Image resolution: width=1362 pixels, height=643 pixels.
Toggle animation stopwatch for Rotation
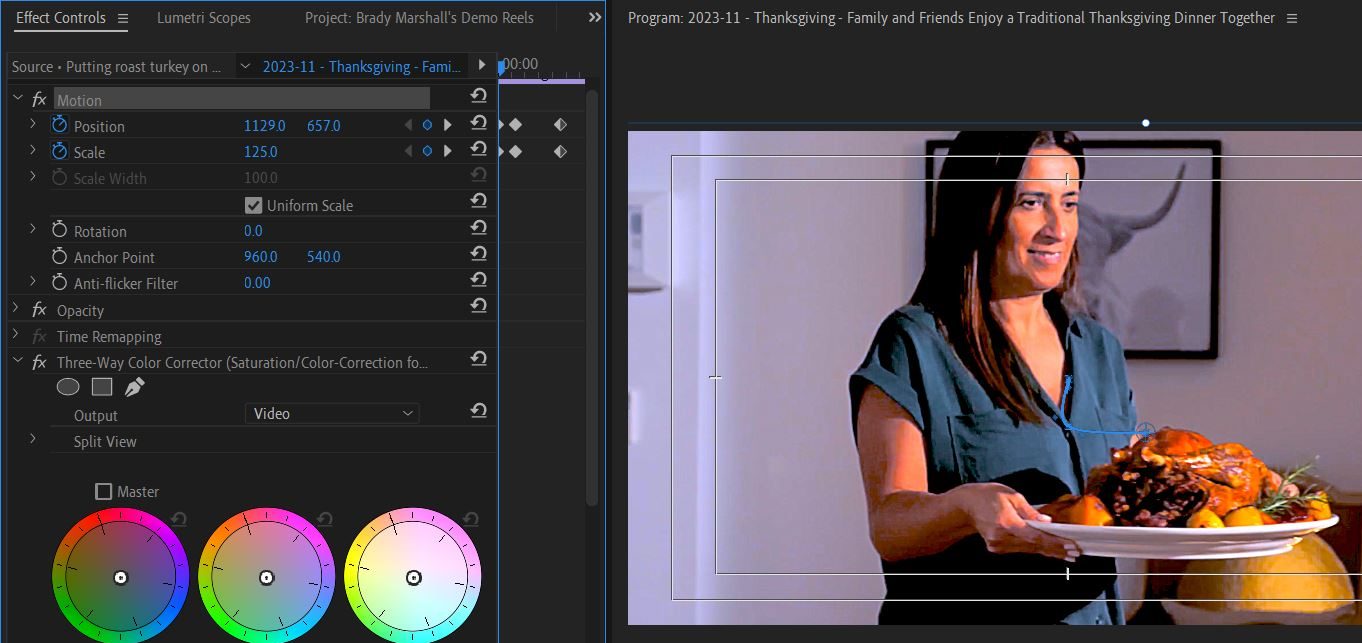pyautogui.click(x=59, y=230)
